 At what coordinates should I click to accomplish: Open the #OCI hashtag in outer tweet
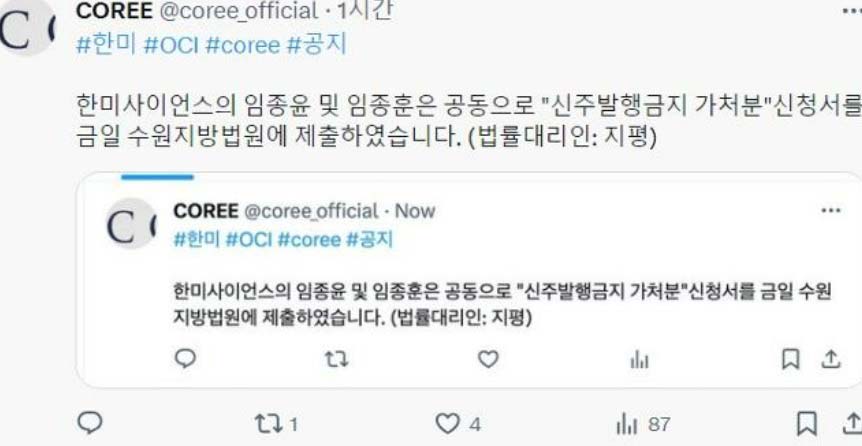[170, 45]
